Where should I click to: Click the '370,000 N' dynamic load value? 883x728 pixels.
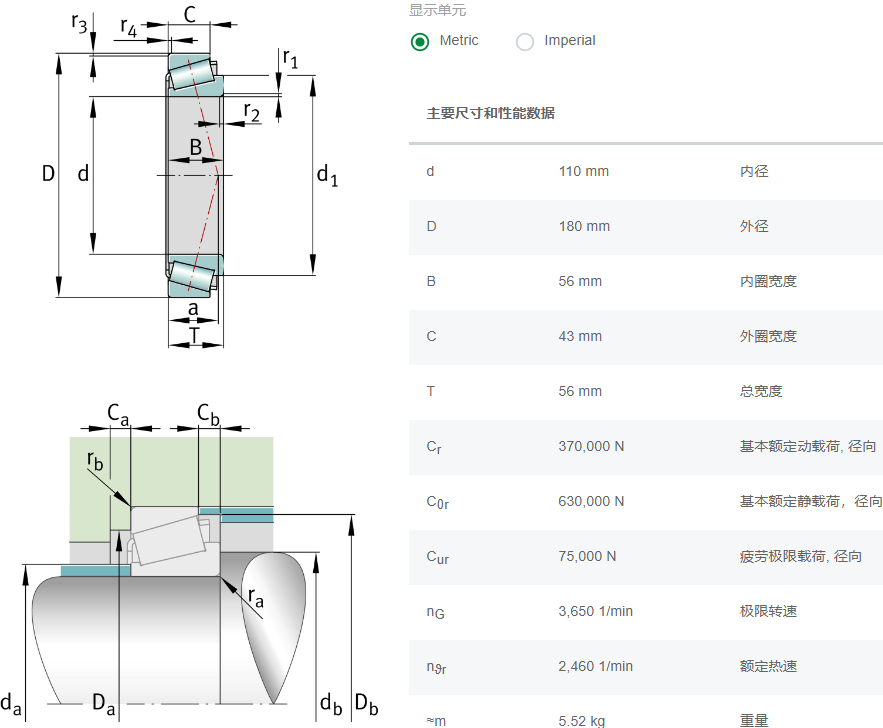pyautogui.click(x=591, y=446)
